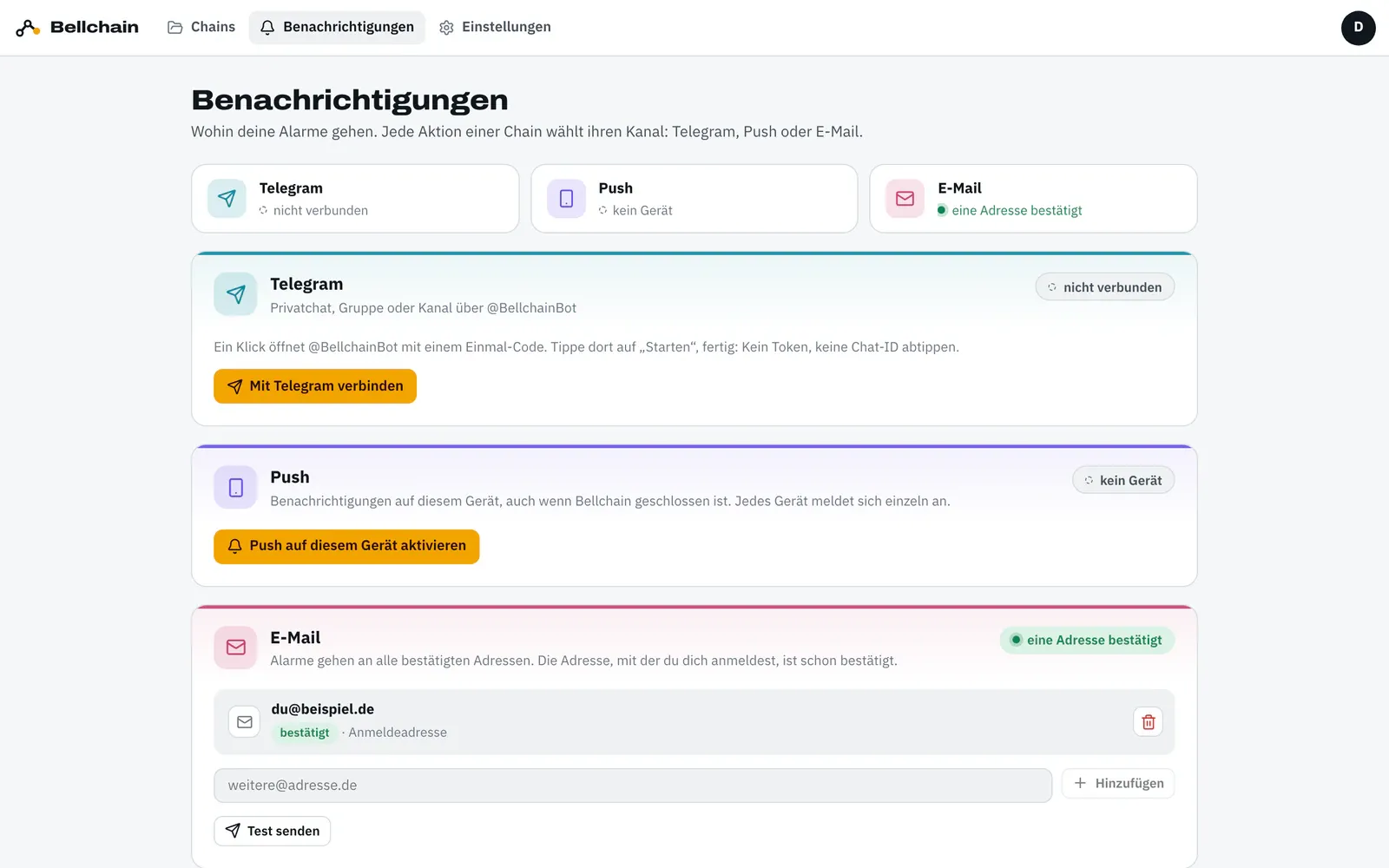This screenshot has height=868, width=1389.
Task: Select the Push summary card title
Action: (616, 188)
